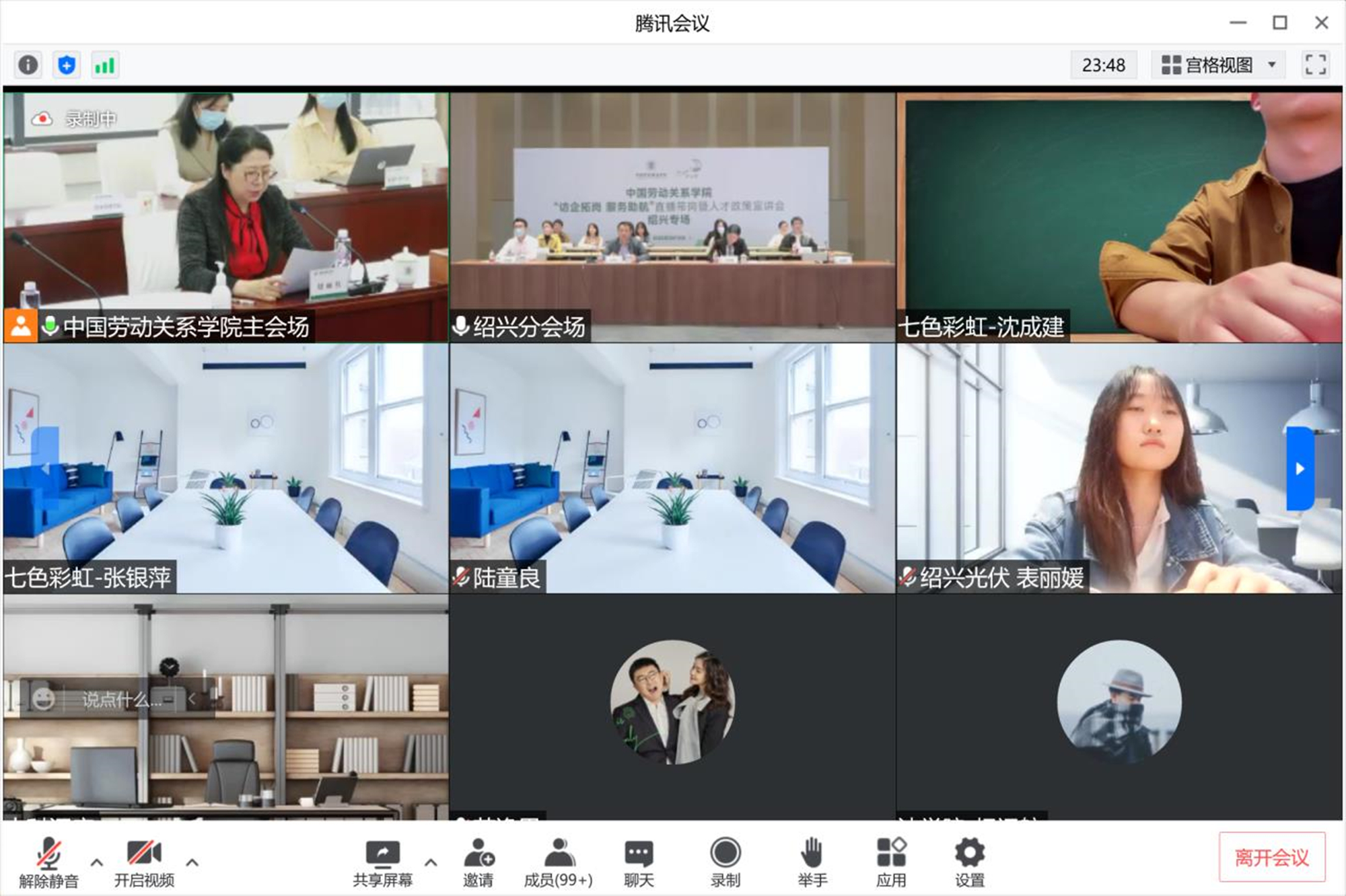Maximize the 腾讯会议 window

click(x=1280, y=23)
